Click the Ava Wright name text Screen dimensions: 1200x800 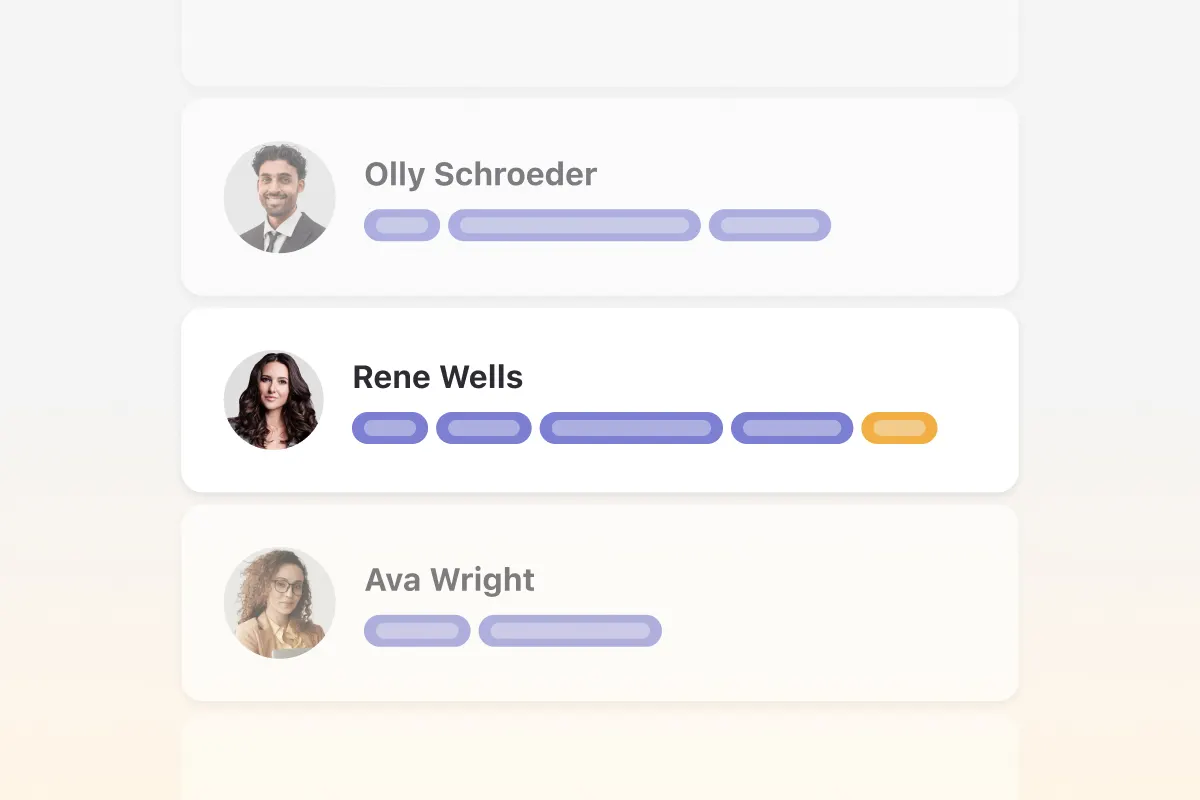tap(449, 579)
